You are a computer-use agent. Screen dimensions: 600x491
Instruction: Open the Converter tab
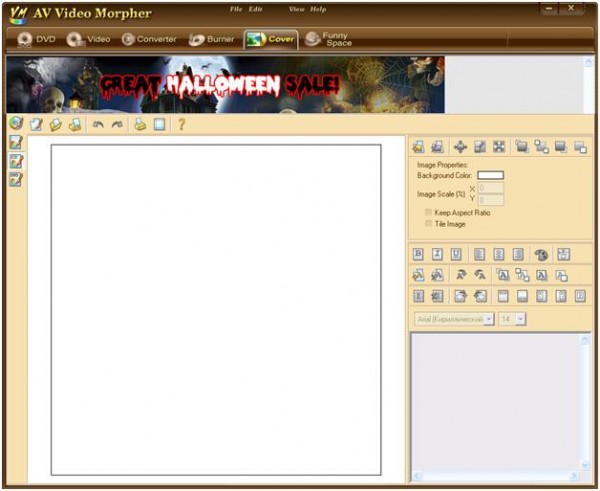149,39
